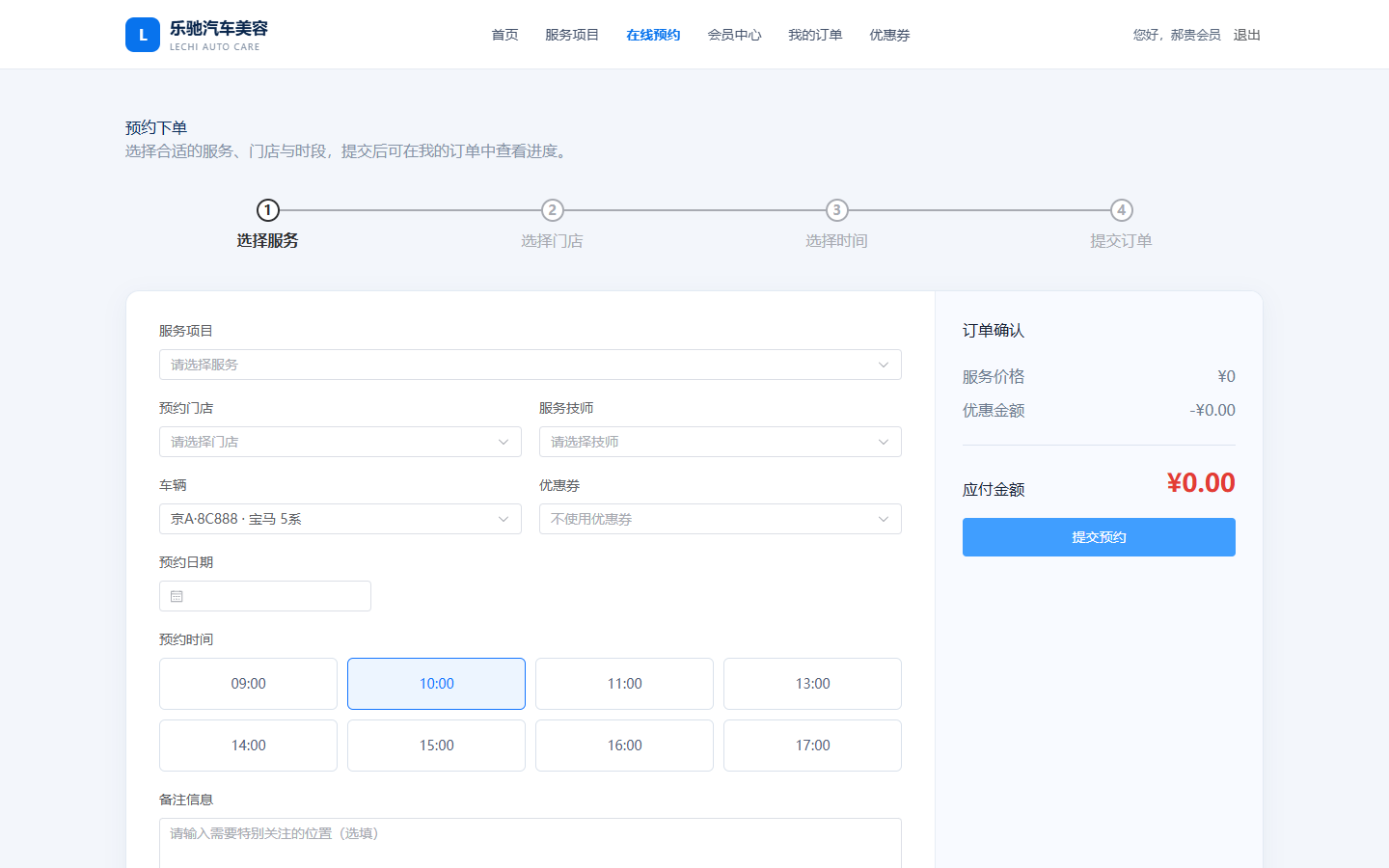Open 我的订单 navigation item

tap(815, 35)
